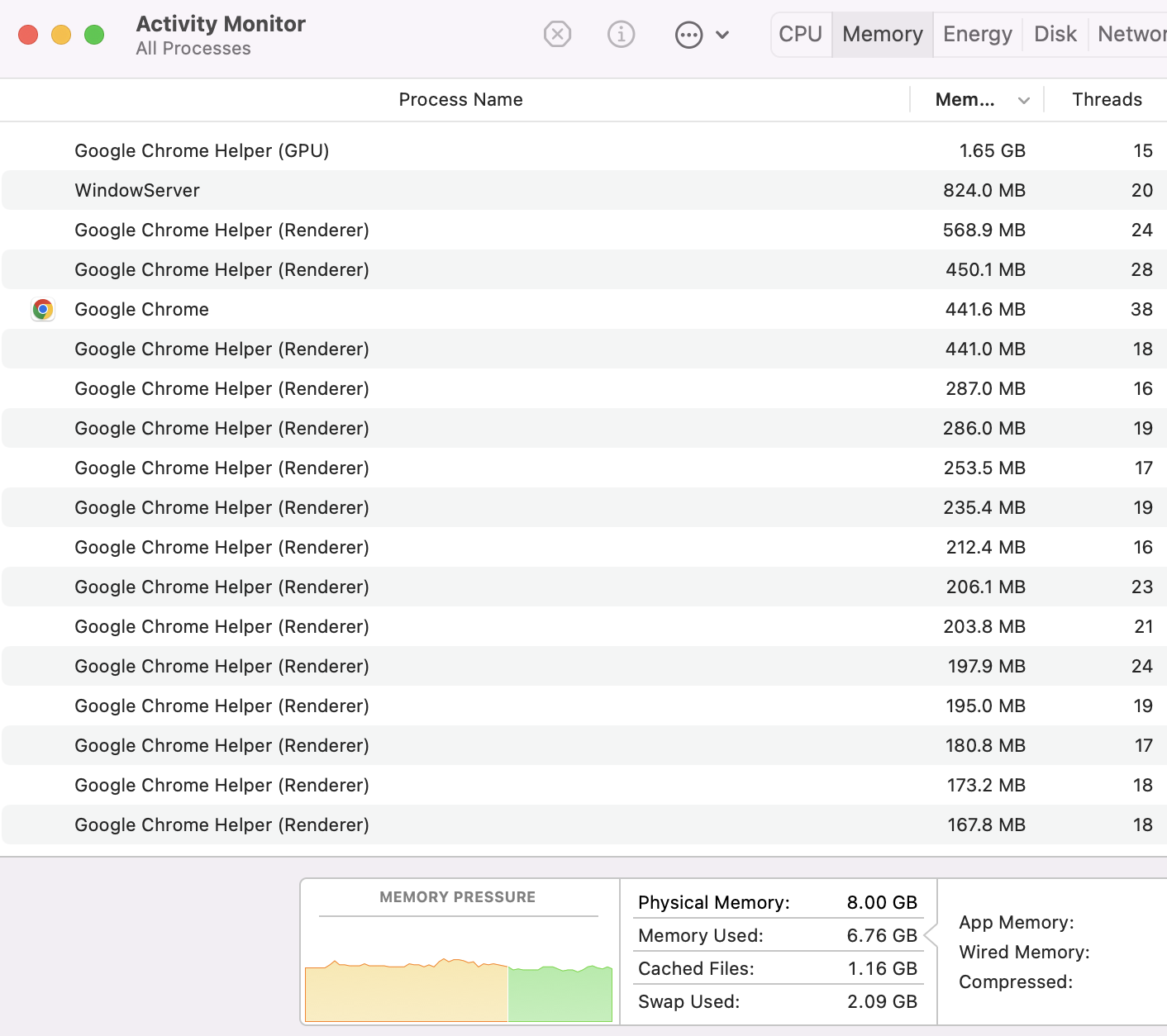Select the Renderer row using 287.0 MB
This screenshot has height=1036, width=1167.
point(583,388)
